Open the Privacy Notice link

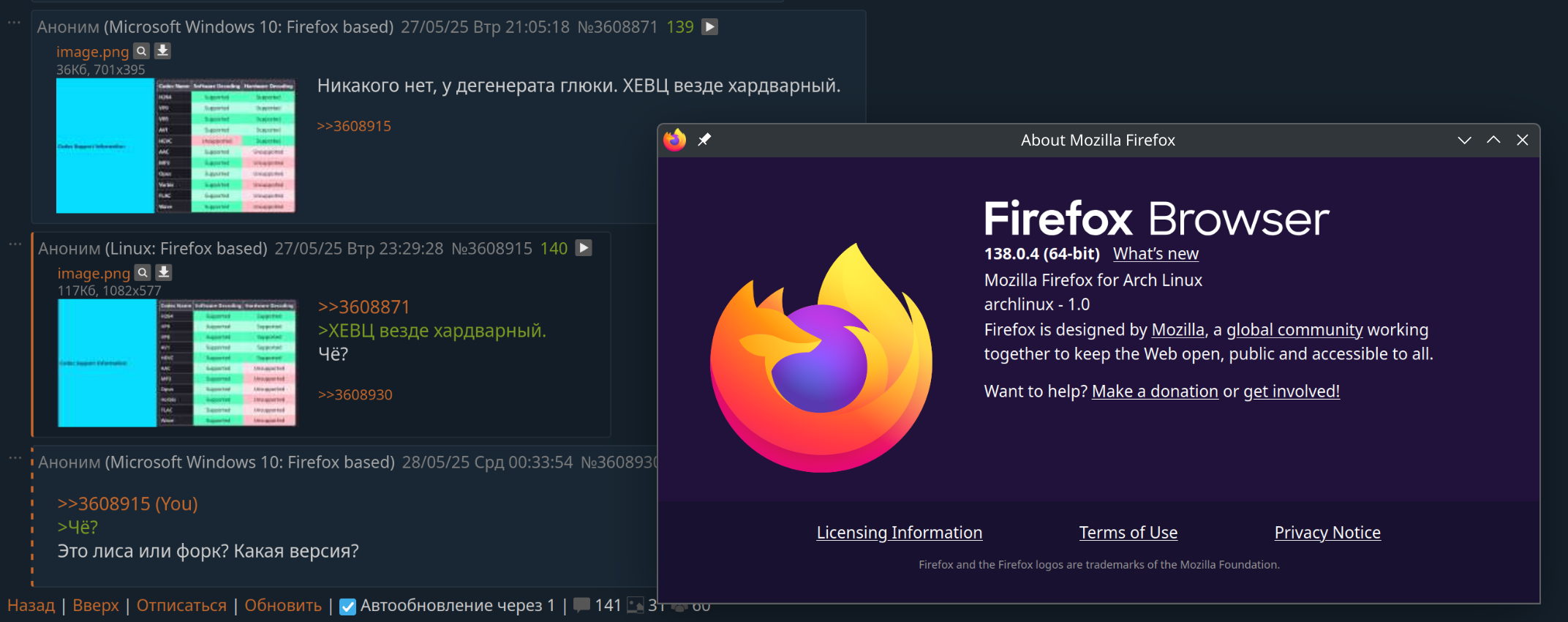pyautogui.click(x=1327, y=533)
